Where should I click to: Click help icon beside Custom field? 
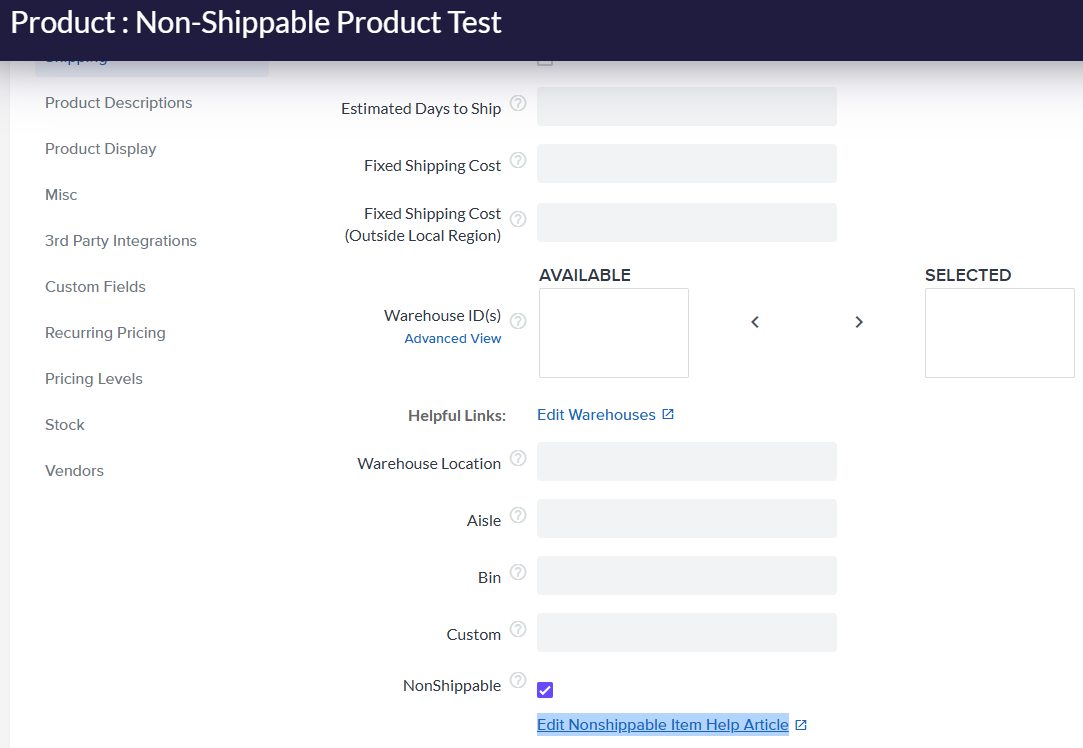click(x=518, y=629)
